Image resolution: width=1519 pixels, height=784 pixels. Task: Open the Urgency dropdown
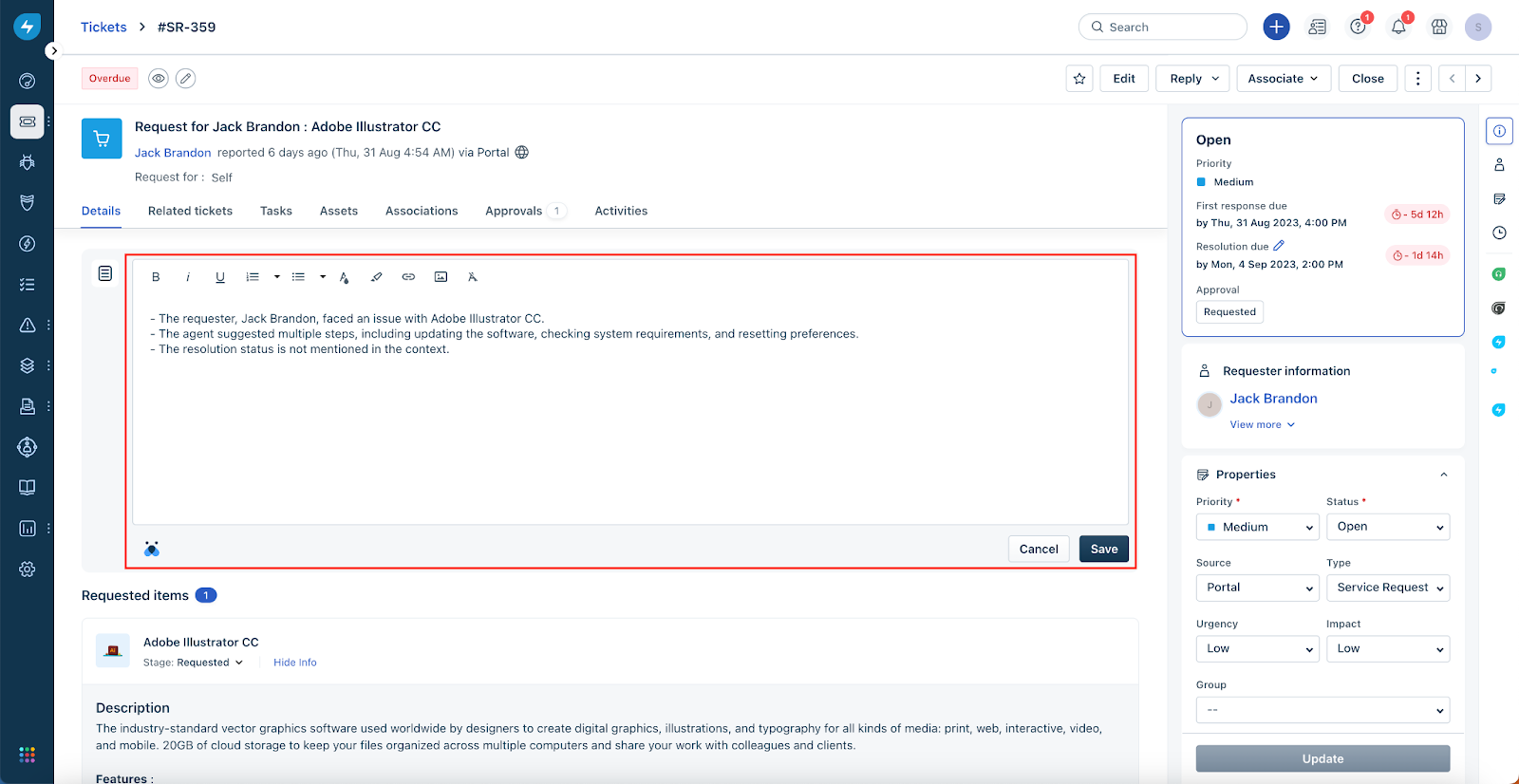(1257, 649)
